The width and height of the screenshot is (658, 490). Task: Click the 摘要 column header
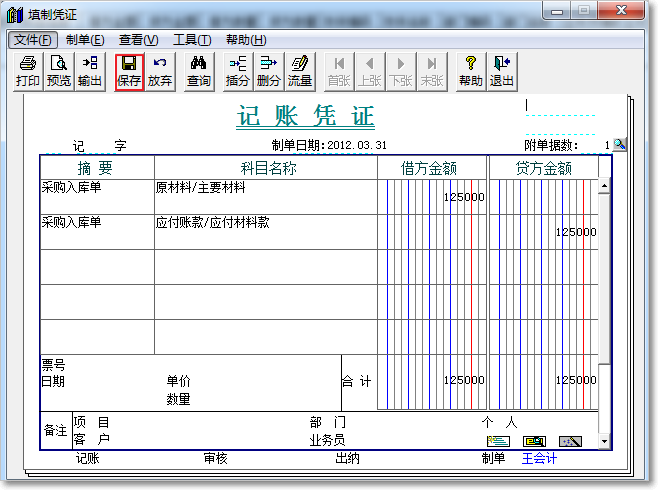pos(95,168)
